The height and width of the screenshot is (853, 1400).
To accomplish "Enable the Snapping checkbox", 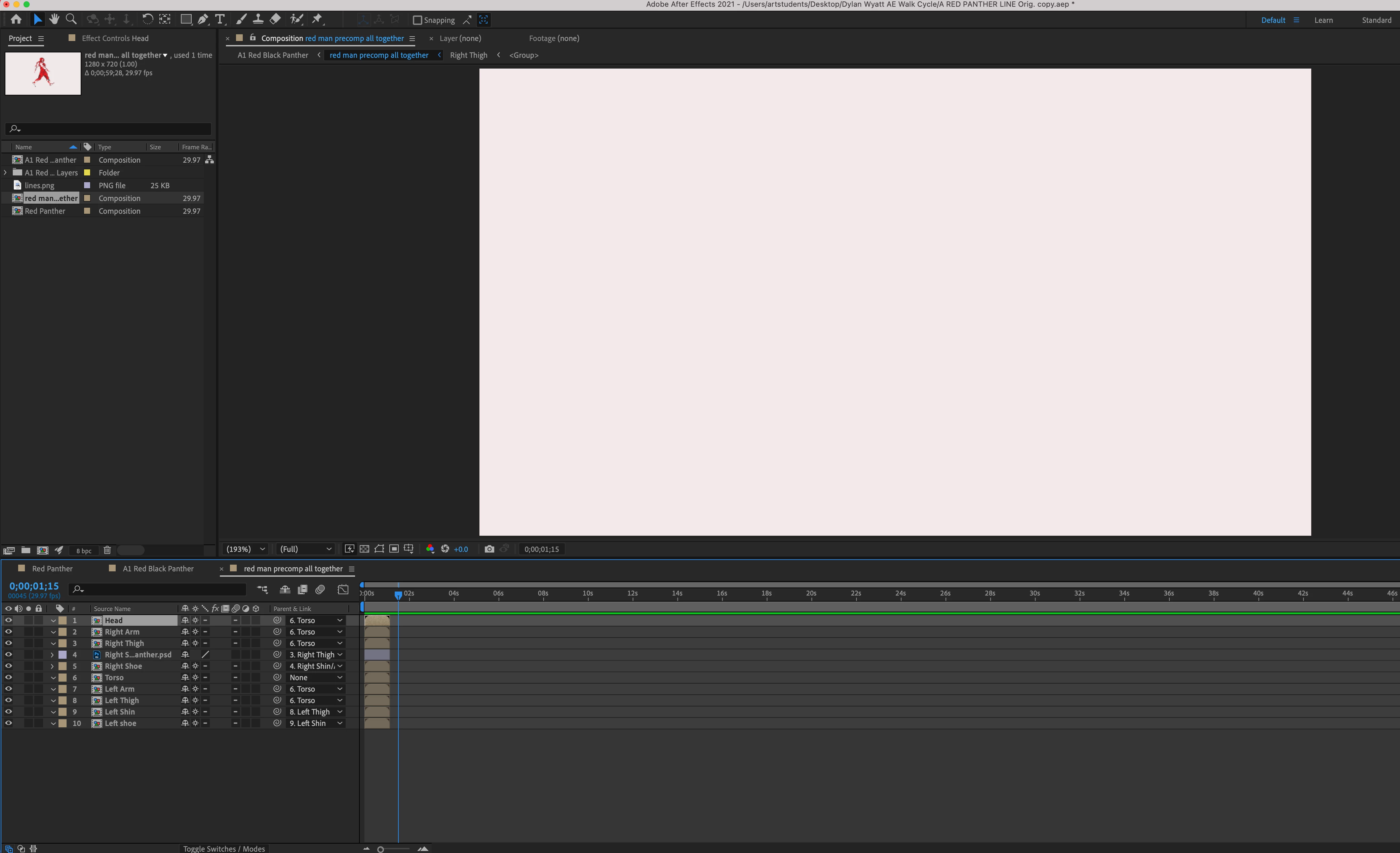I will pos(418,21).
